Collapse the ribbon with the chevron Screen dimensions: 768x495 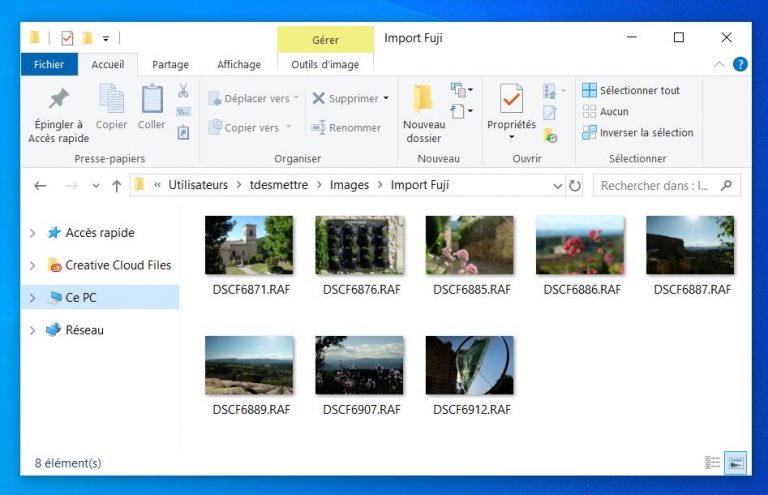click(719, 64)
